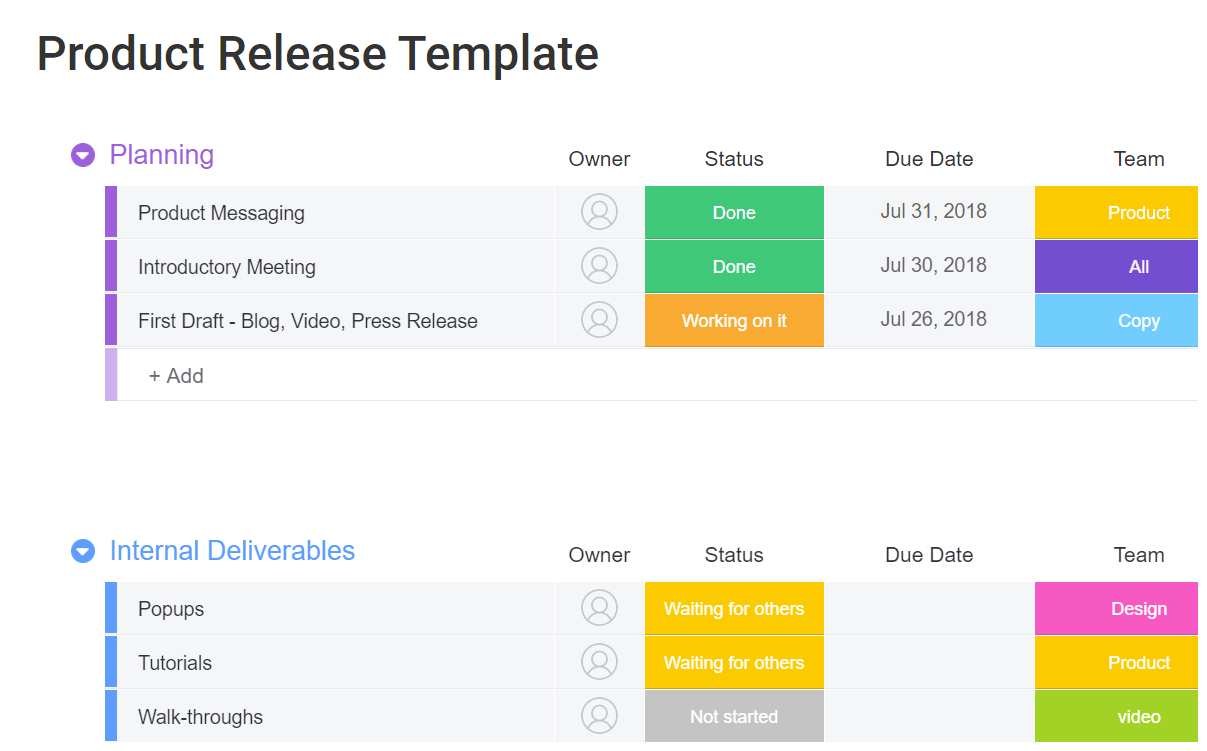Click owner avatar for Introductory Meeting
This screenshot has height=751, width=1207.
(x=599, y=266)
